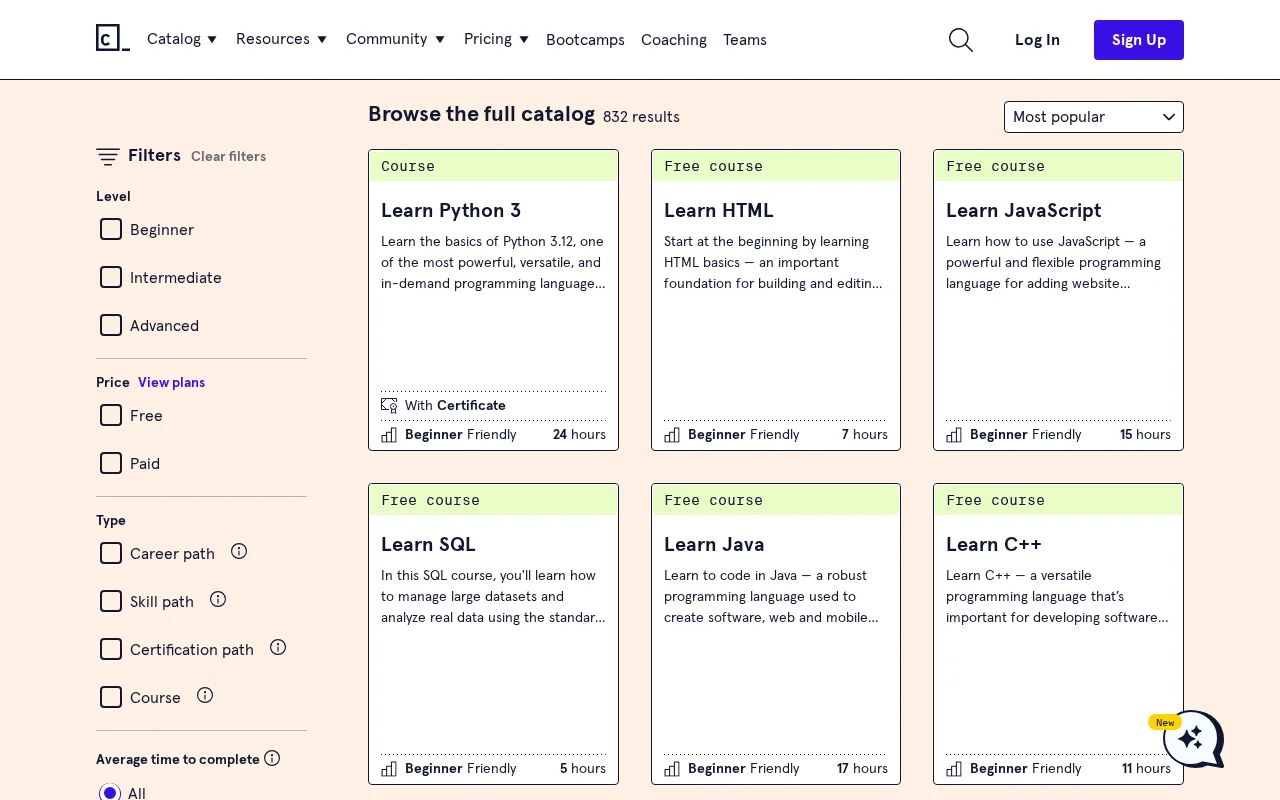Click the info icon beside Average time to complete
Image resolution: width=1280 pixels, height=800 pixels.
click(272, 758)
